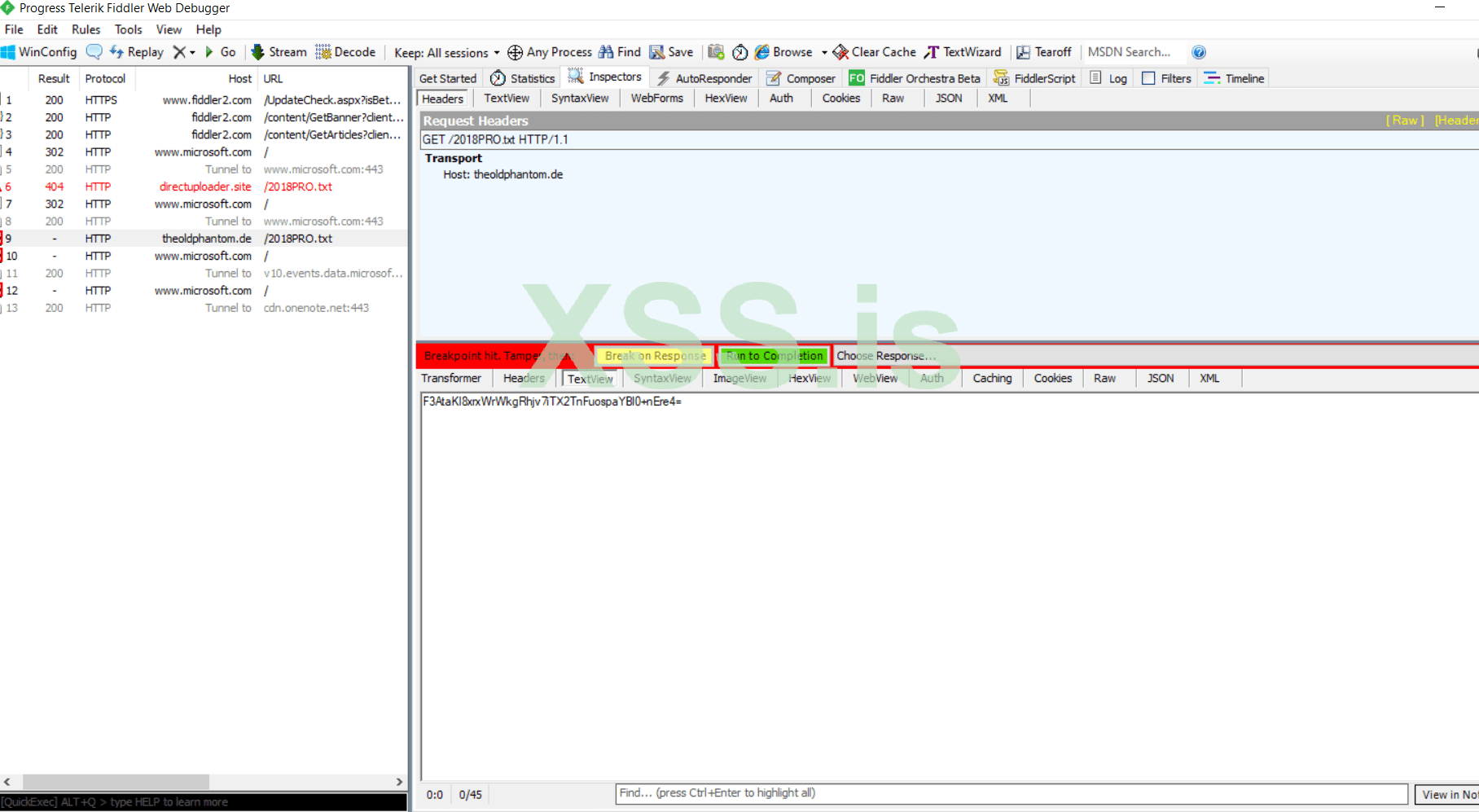Open the Remove sessions dropdown arrow
1479x812 pixels.
[192, 52]
